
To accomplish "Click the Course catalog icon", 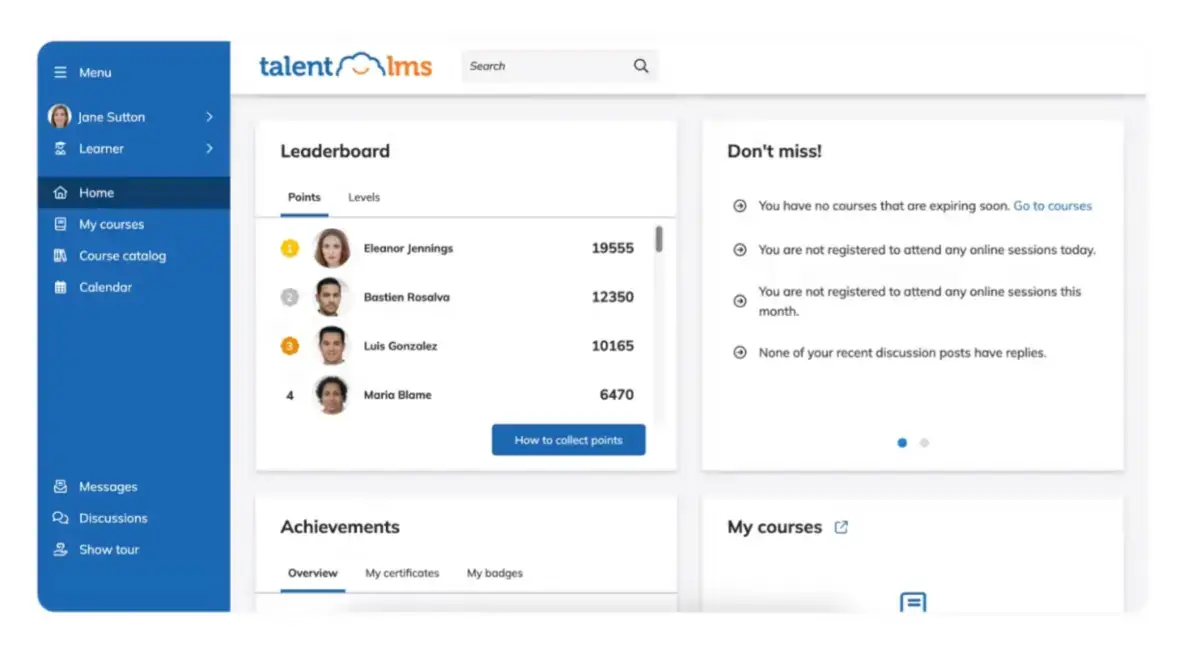I will [60, 256].
